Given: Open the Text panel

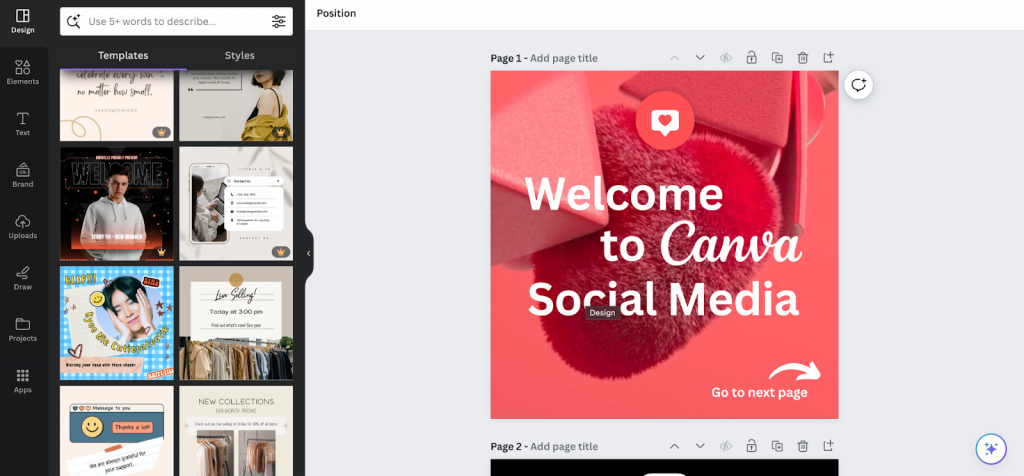Looking at the screenshot, I should (22, 123).
